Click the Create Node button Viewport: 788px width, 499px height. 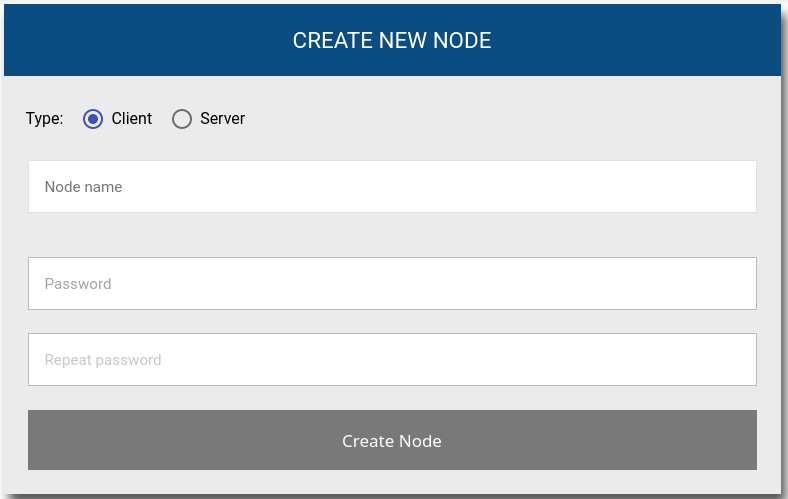(392, 440)
